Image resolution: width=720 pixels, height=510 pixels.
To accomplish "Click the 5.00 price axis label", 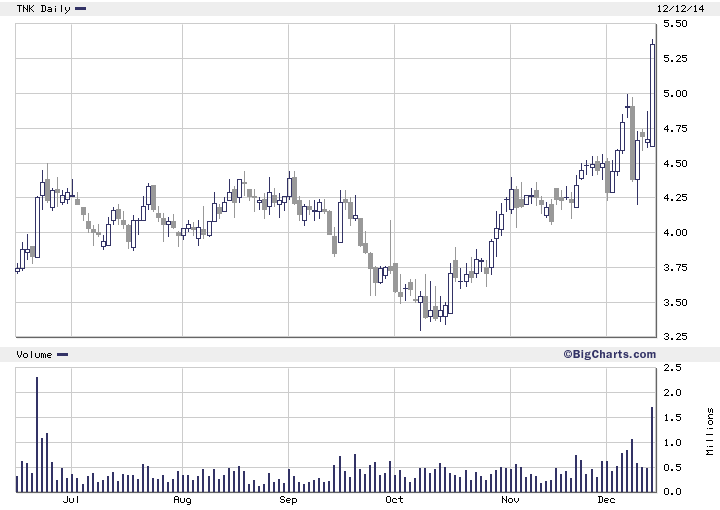I will 675,94.
